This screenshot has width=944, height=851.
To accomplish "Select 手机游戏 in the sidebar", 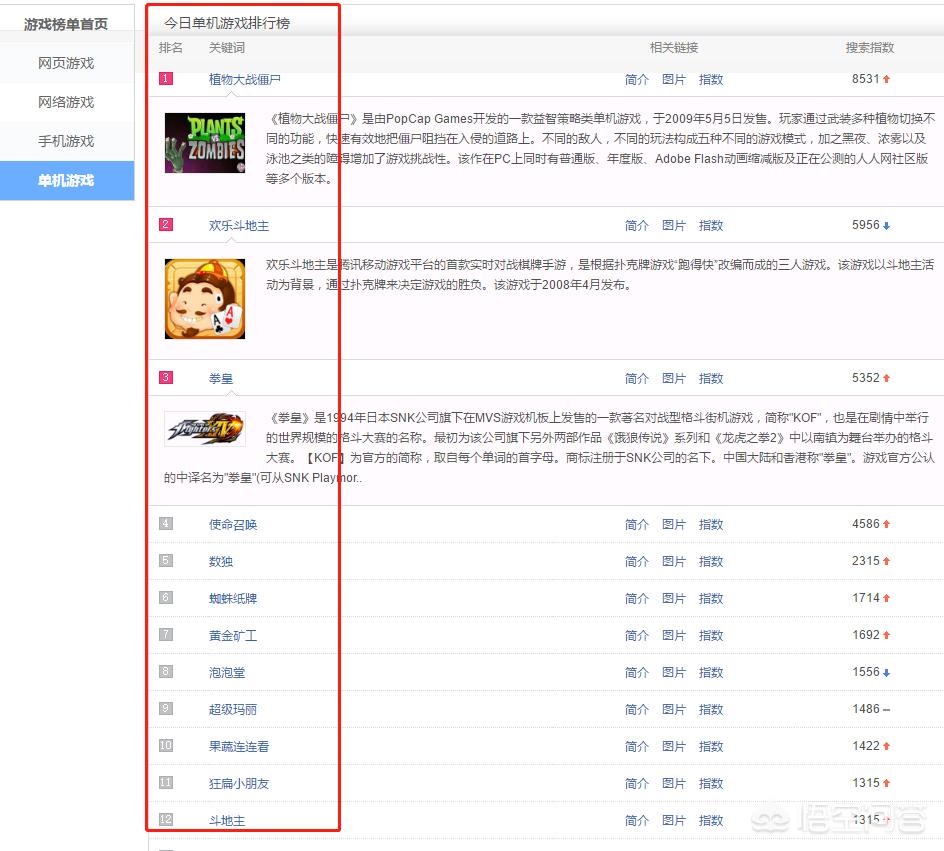I will tap(66, 141).
